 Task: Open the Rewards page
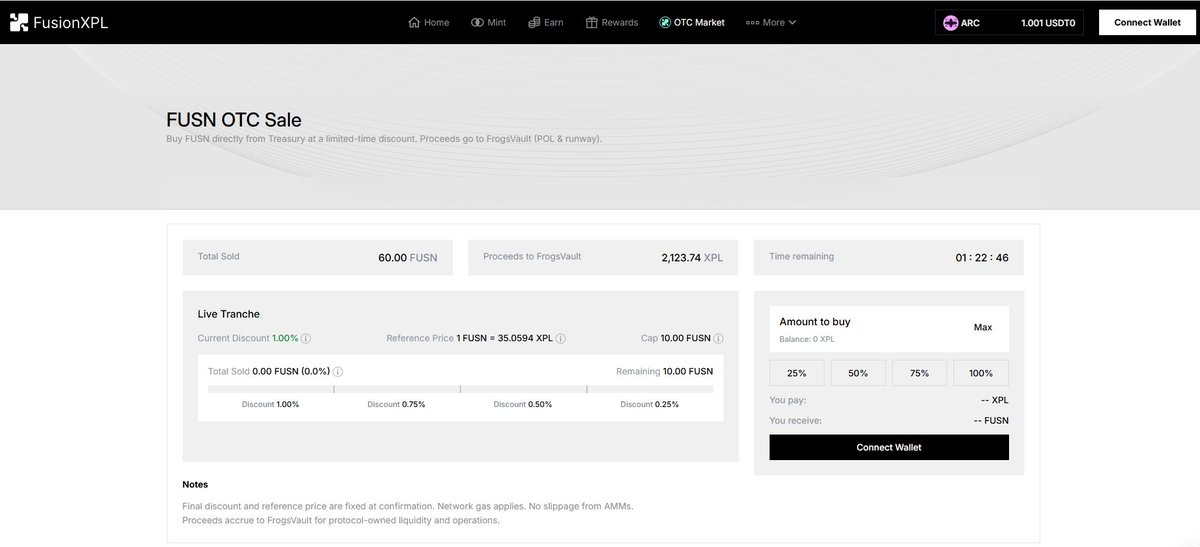point(612,22)
